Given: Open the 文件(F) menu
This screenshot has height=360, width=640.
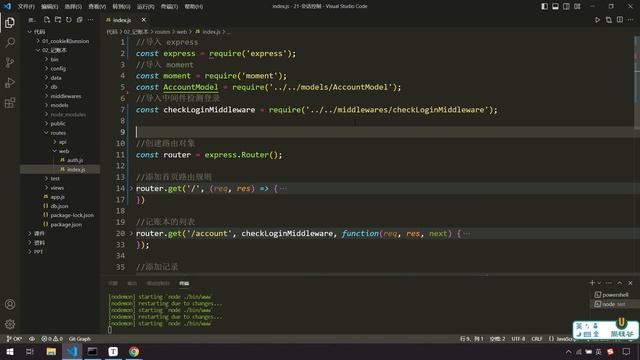Looking at the screenshot, I should pos(26,7).
